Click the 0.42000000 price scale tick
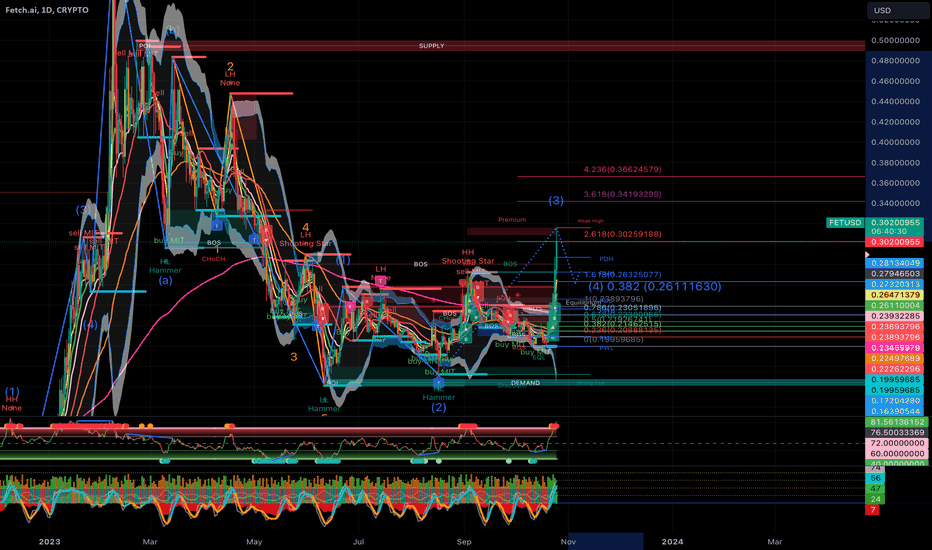This screenshot has width=932, height=550. point(895,122)
